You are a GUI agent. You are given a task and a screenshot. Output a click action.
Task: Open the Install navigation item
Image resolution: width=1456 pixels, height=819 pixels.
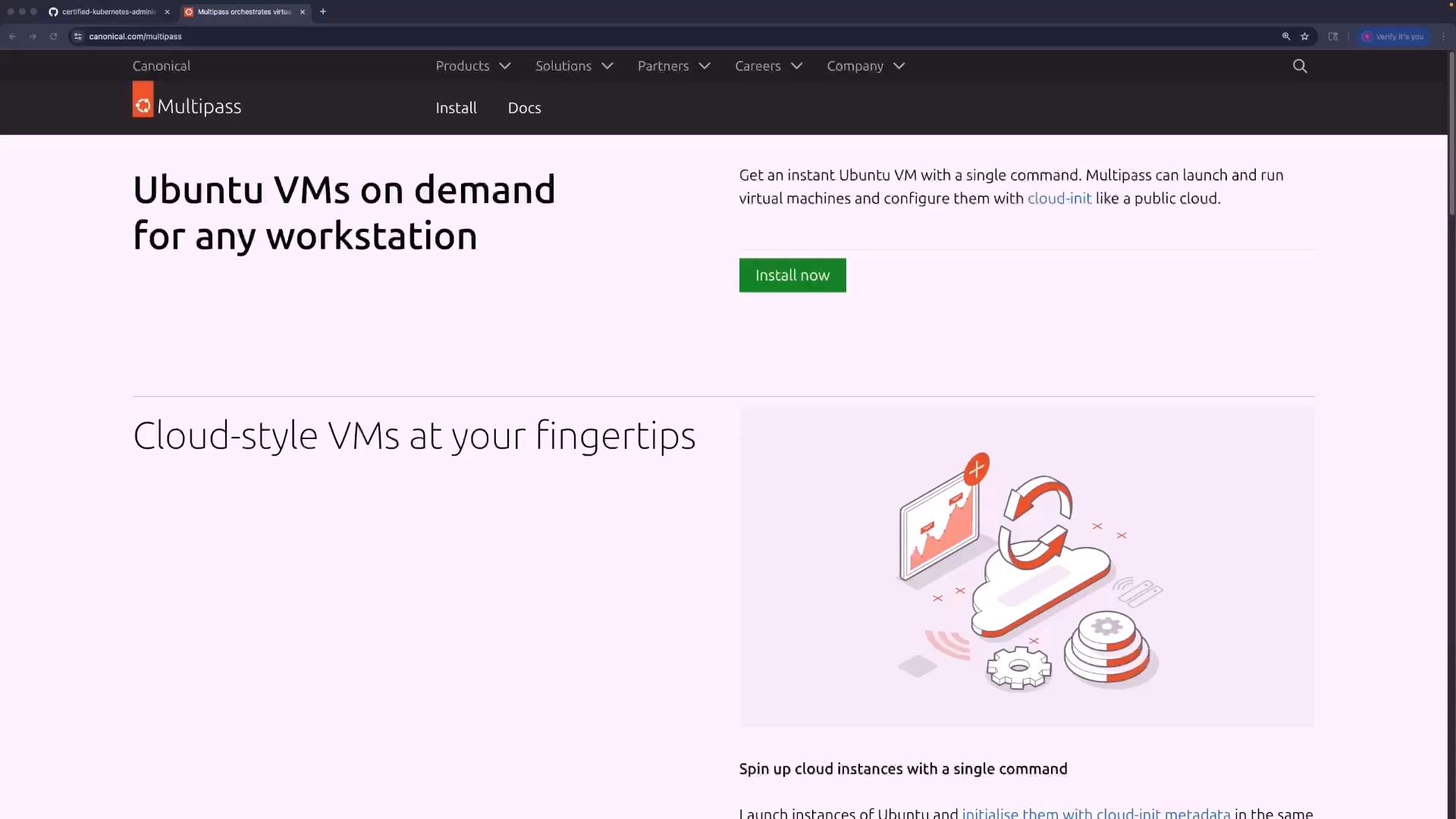pyautogui.click(x=457, y=108)
